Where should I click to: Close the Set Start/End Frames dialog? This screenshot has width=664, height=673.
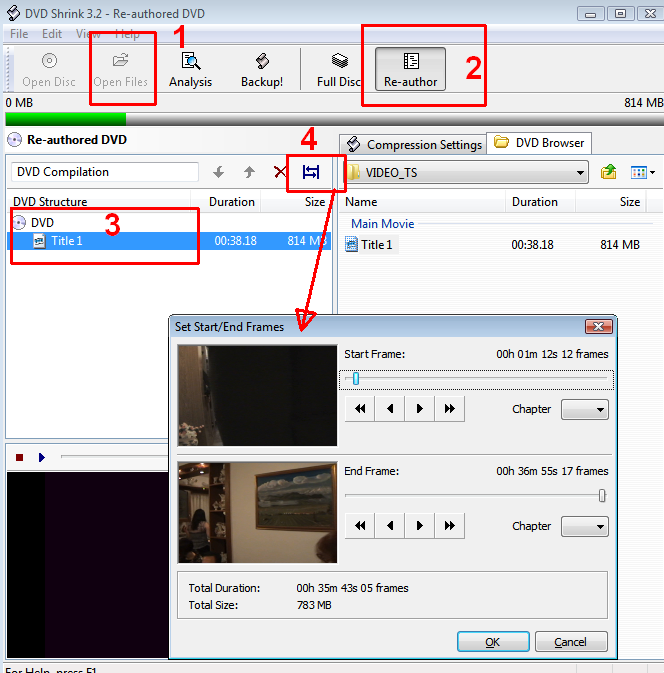tap(599, 327)
